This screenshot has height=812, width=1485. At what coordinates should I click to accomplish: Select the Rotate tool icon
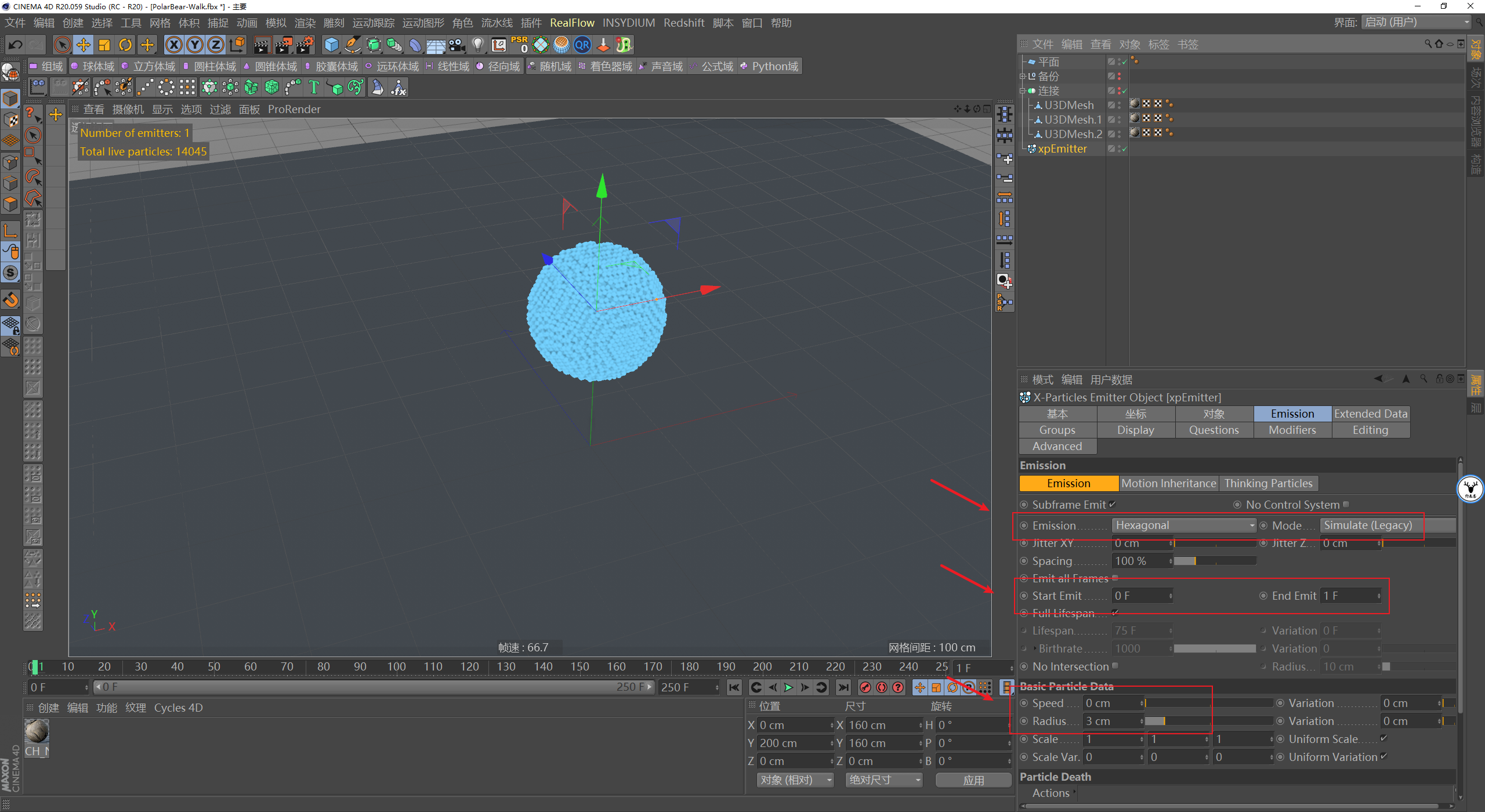pyautogui.click(x=125, y=45)
